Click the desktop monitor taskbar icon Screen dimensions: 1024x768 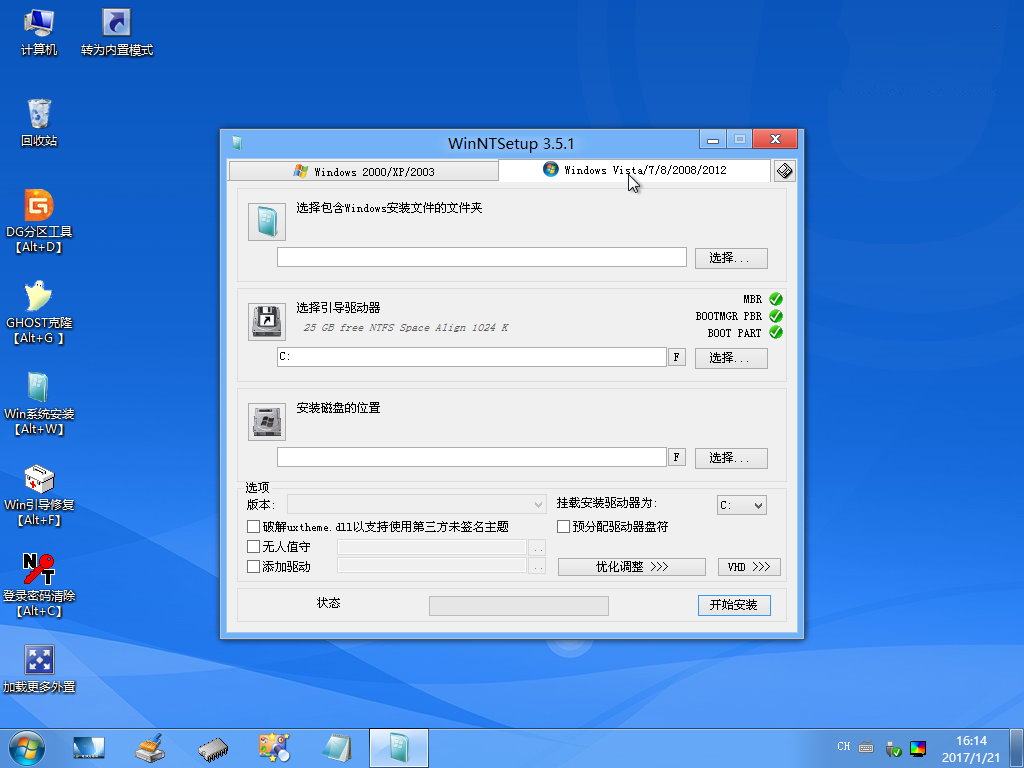coord(89,748)
